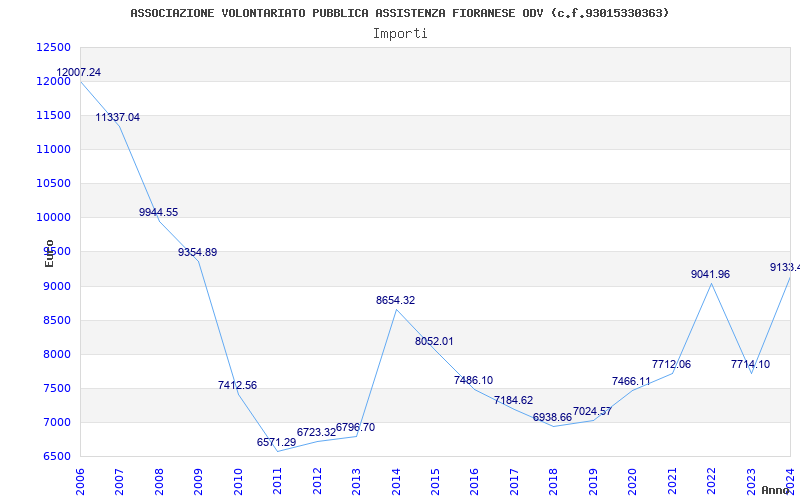
Task: Select data label 6723.32
Action: pos(316,433)
